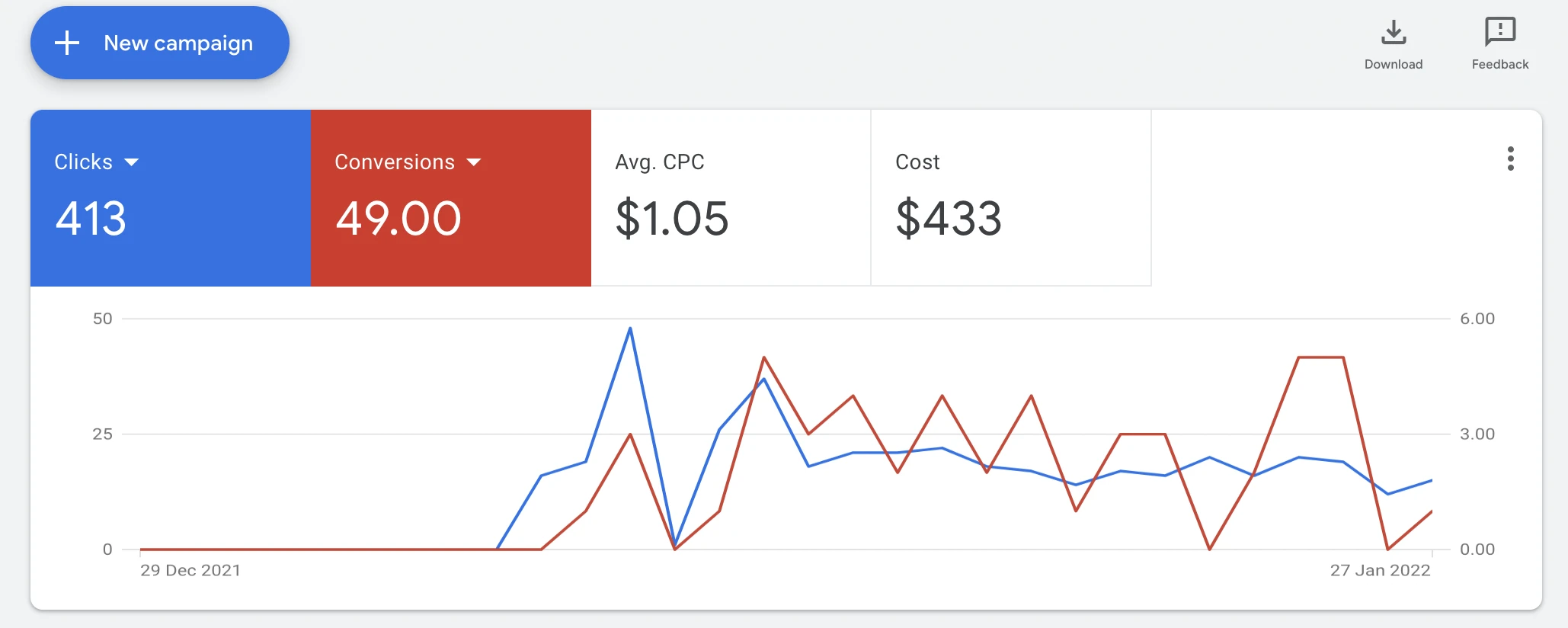
Task: Click the $1.05 average CPC value
Action: coord(672,219)
